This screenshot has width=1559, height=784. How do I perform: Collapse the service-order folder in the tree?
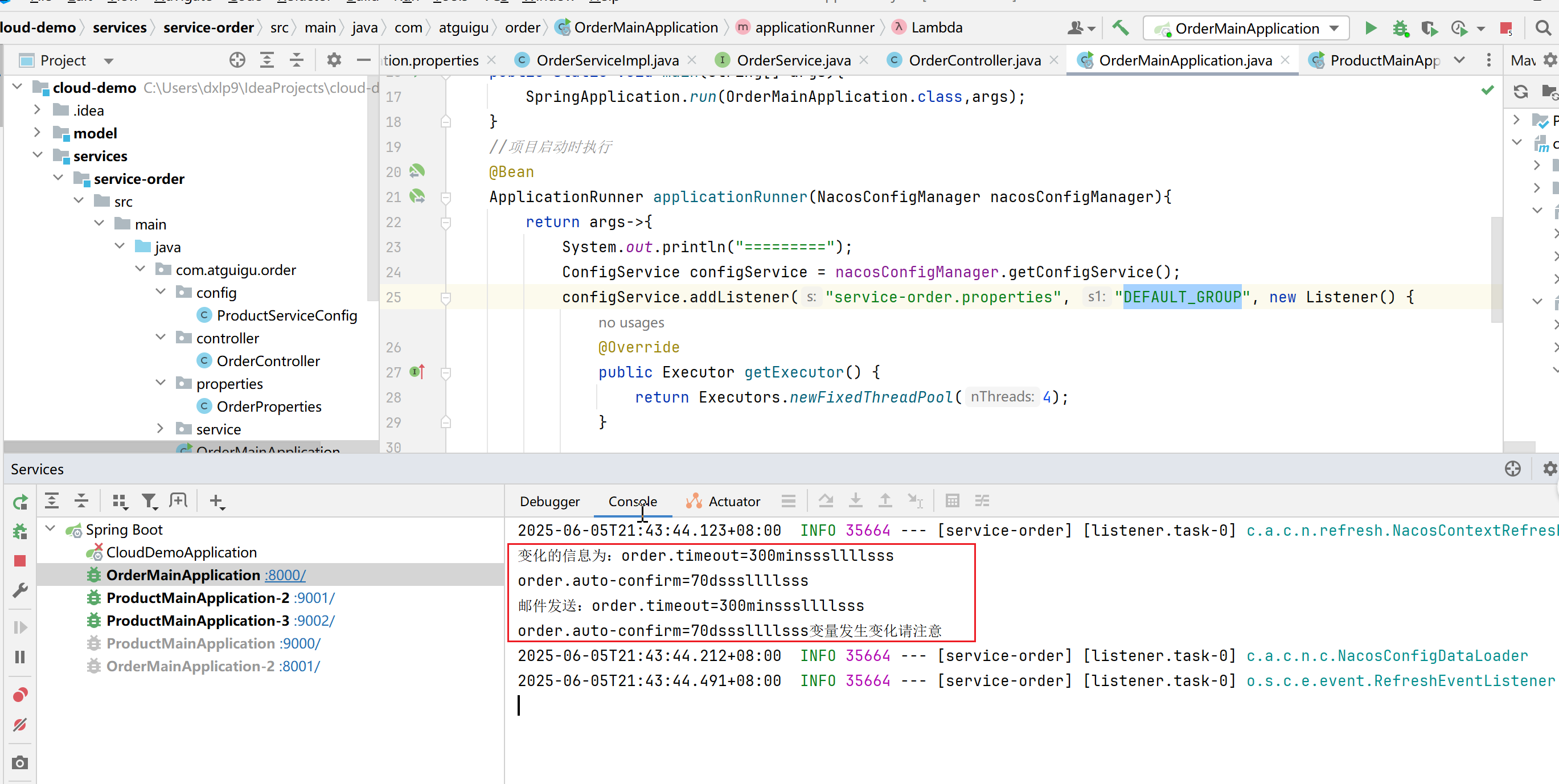(58, 178)
